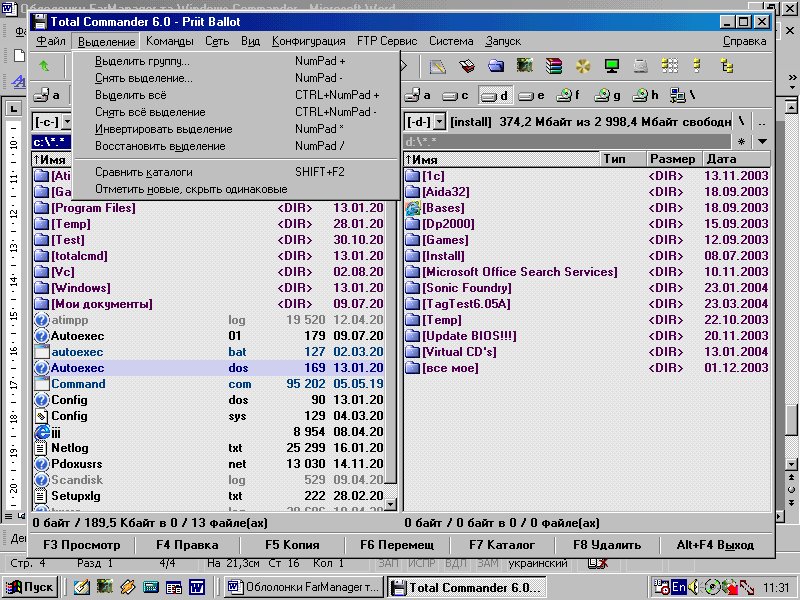Viewport: 800px width, 600px height.
Task: Switch to Оболонки FarManager Word taskbar button
Action: (x=305, y=587)
